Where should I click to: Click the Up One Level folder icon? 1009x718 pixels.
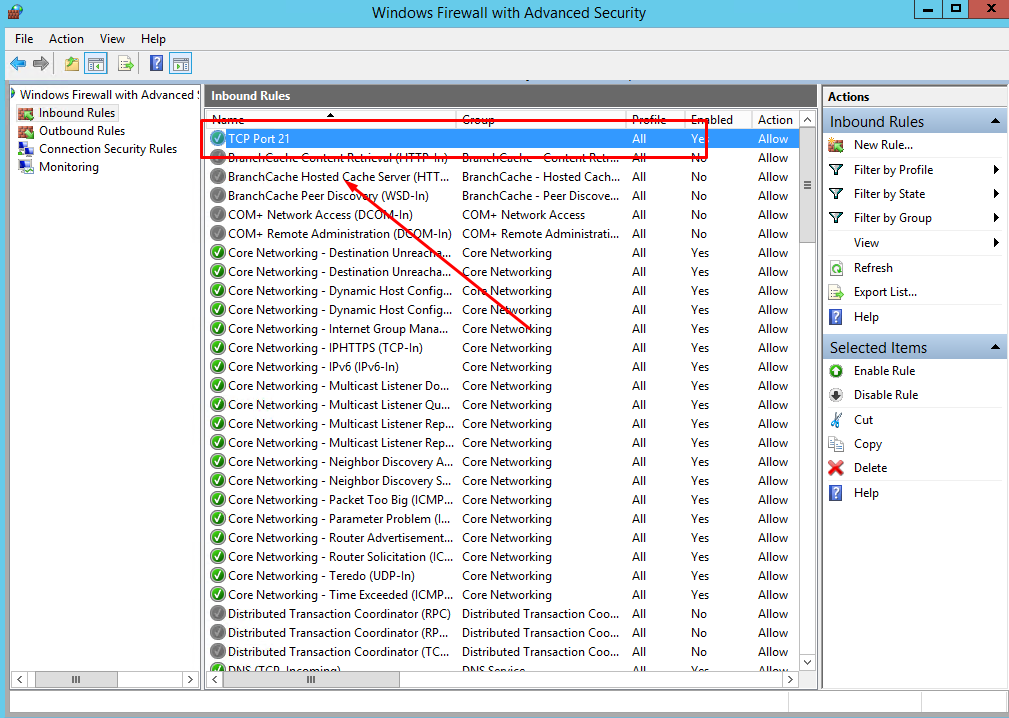click(x=71, y=64)
